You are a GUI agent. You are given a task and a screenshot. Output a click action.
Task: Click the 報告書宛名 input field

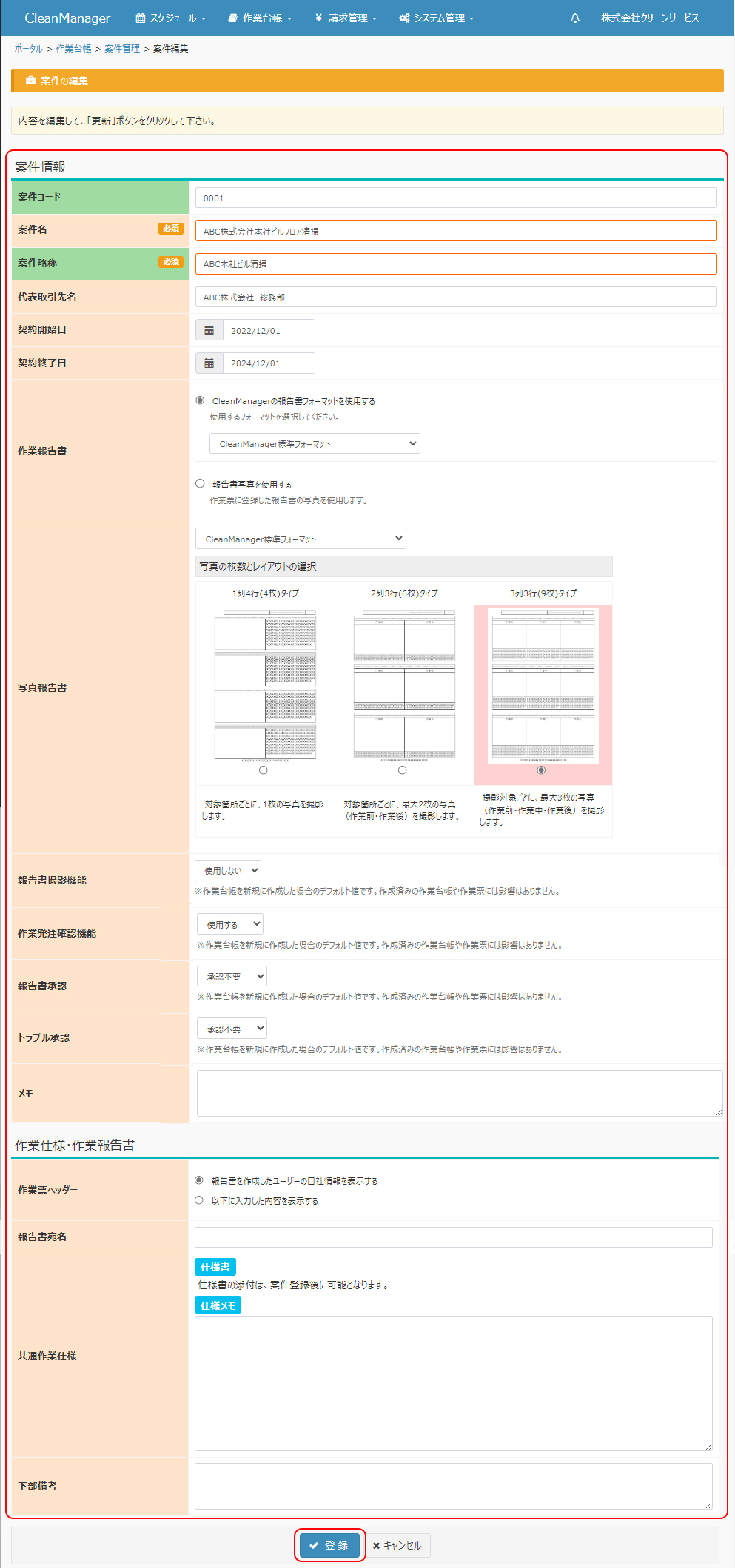(x=454, y=1237)
